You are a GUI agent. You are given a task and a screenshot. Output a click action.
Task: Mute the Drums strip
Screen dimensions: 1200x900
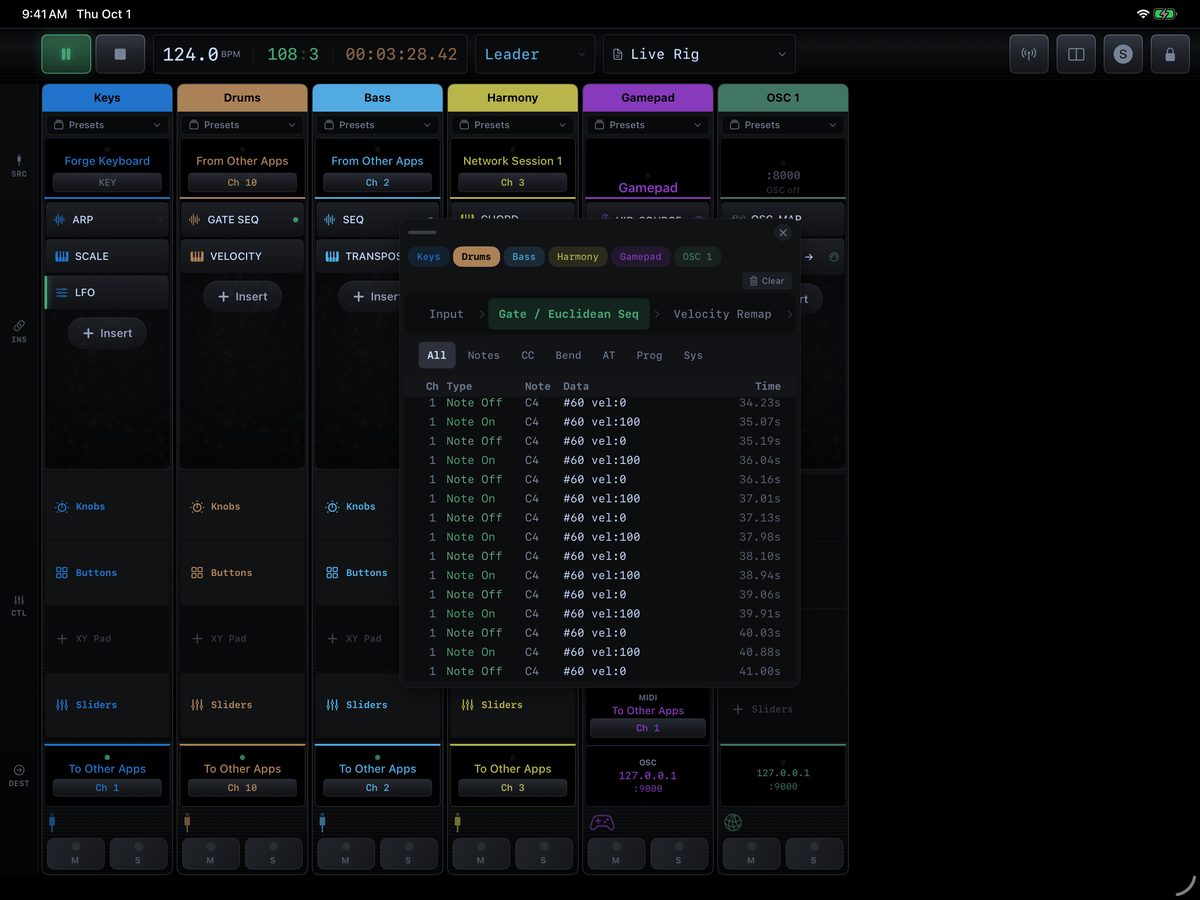[x=210, y=854]
